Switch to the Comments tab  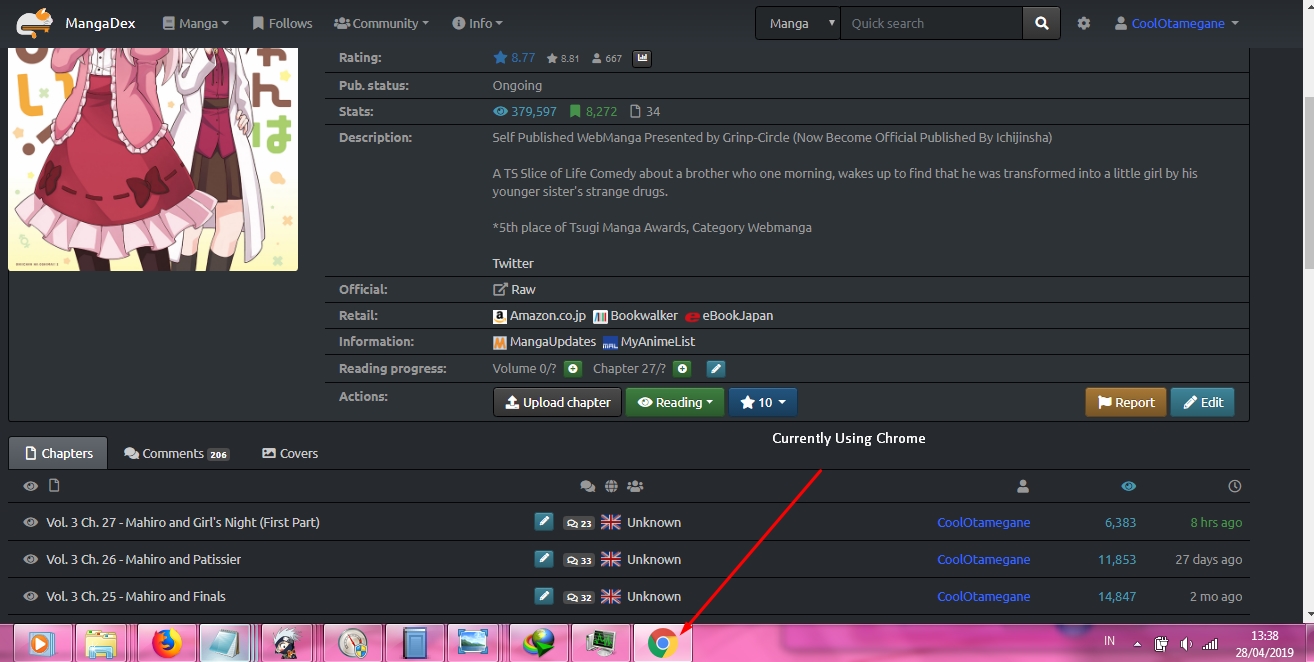(x=176, y=453)
